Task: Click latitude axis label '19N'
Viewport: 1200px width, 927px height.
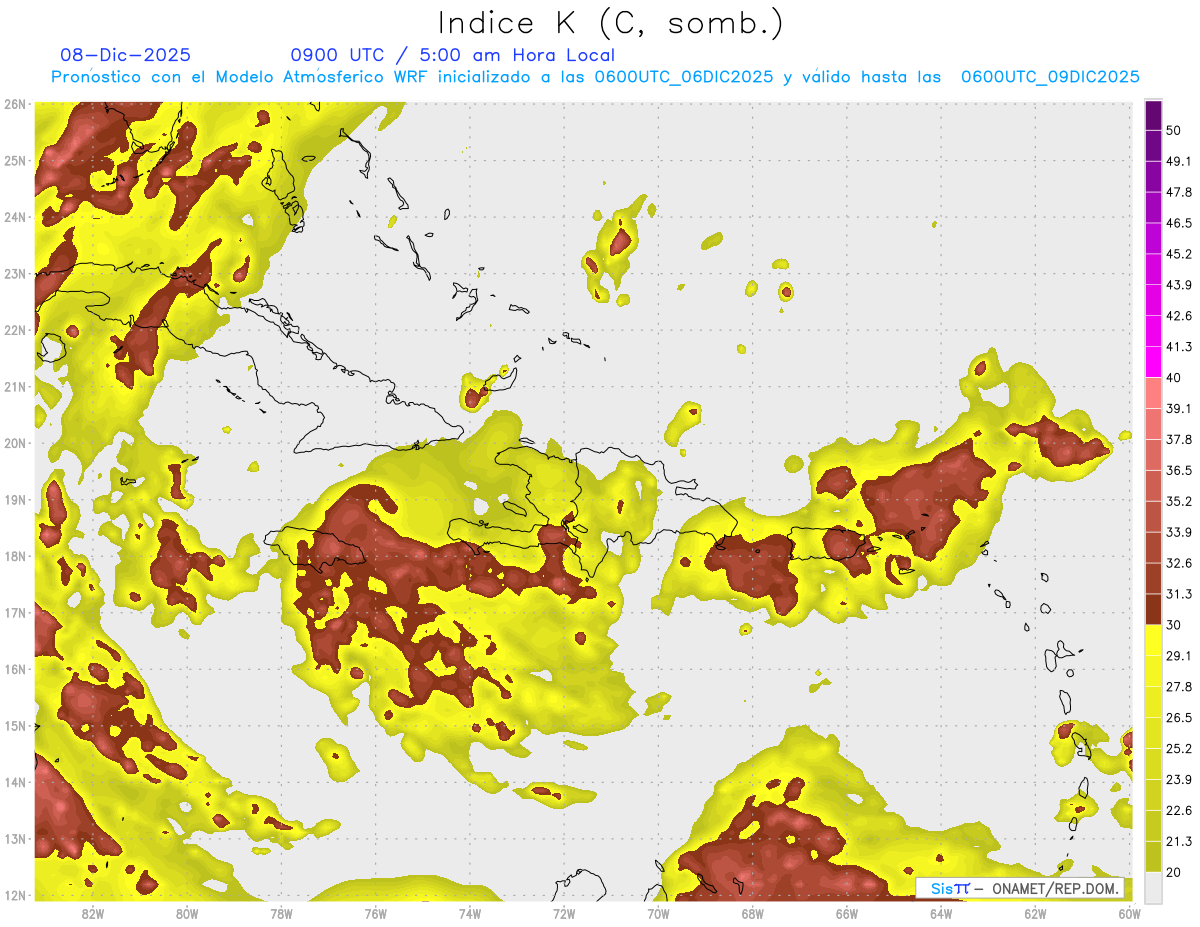Action: (15, 500)
